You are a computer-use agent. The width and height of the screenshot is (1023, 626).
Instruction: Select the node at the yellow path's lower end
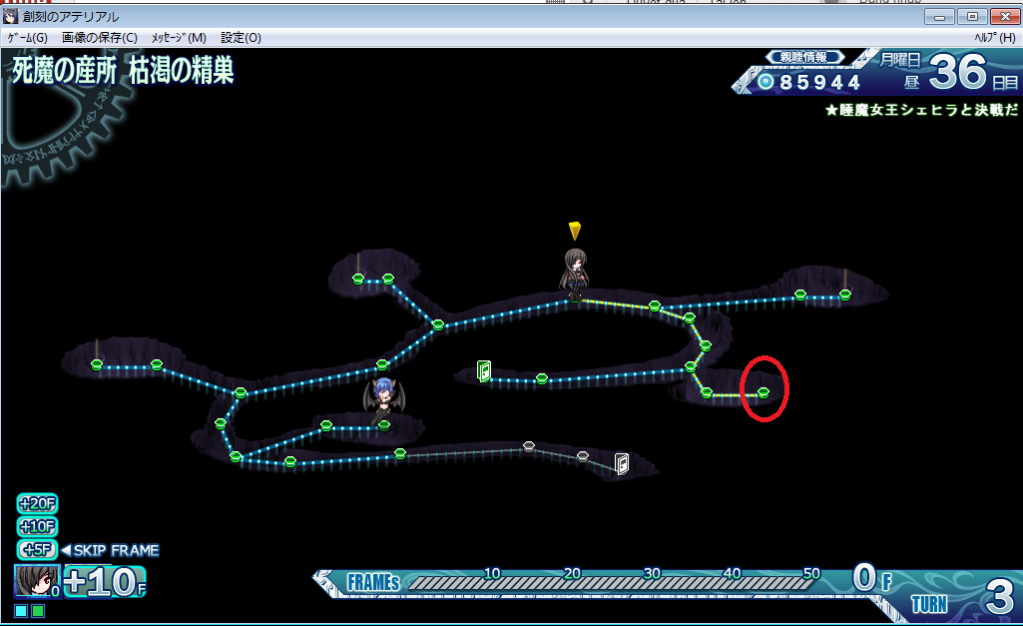click(x=763, y=392)
